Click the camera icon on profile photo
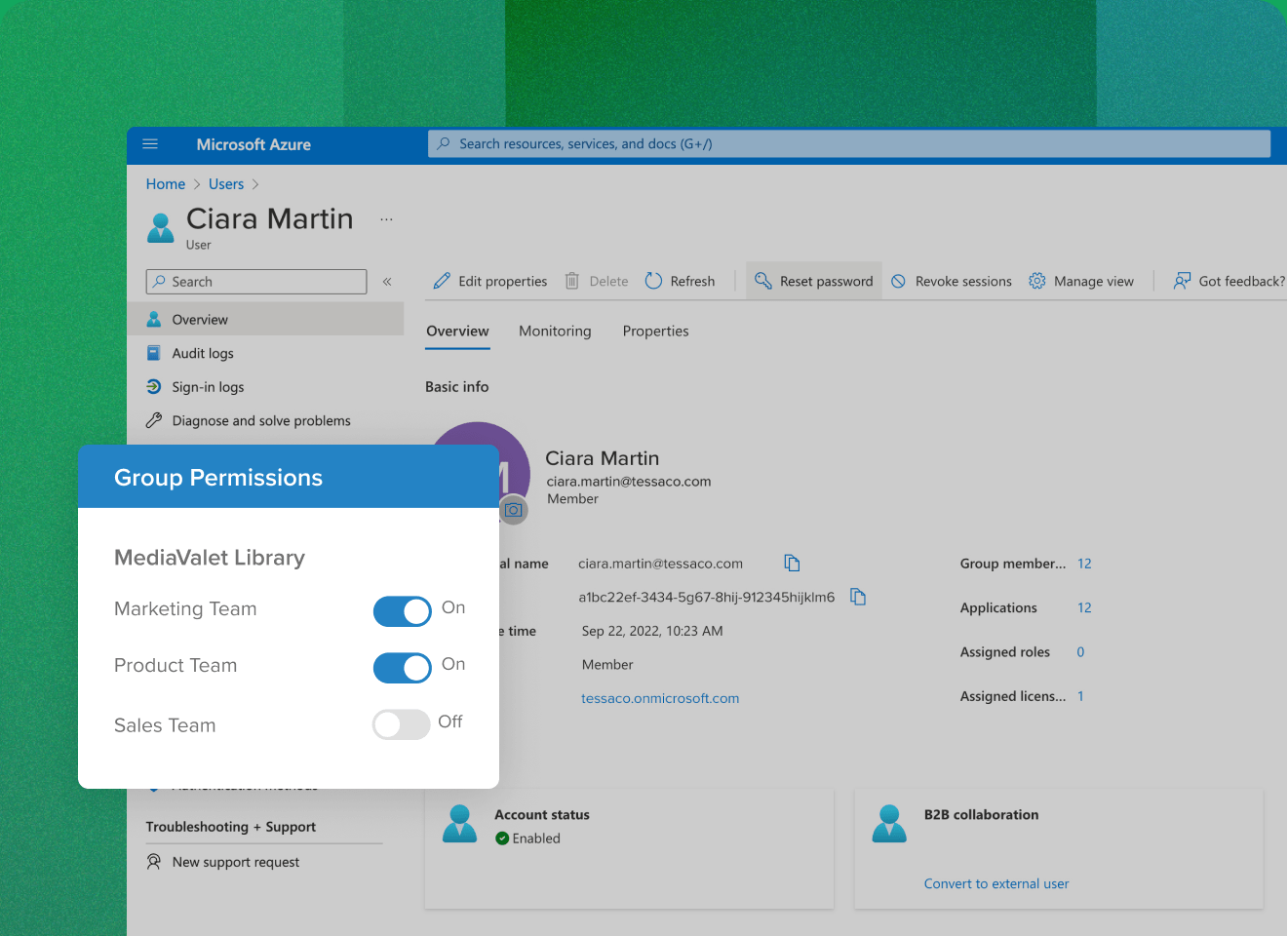This screenshot has height=936, width=1288. tap(513, 510)
